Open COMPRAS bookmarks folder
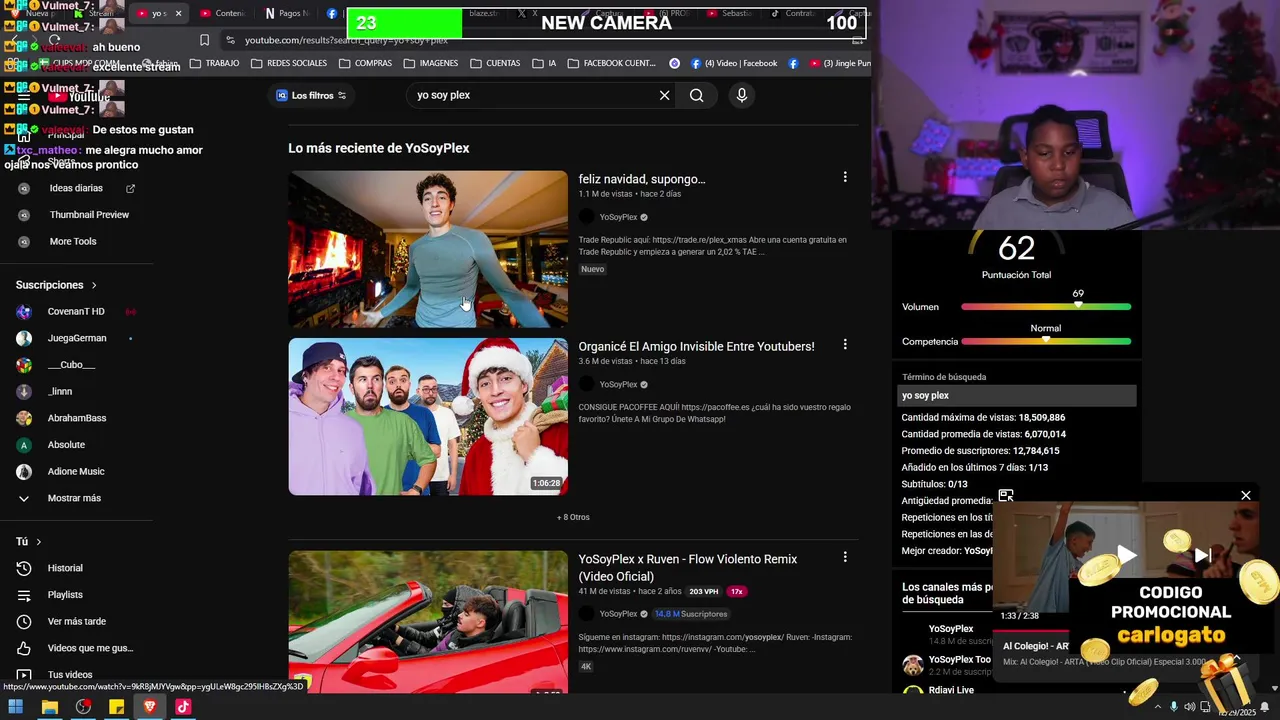 (x=365, y=63)
